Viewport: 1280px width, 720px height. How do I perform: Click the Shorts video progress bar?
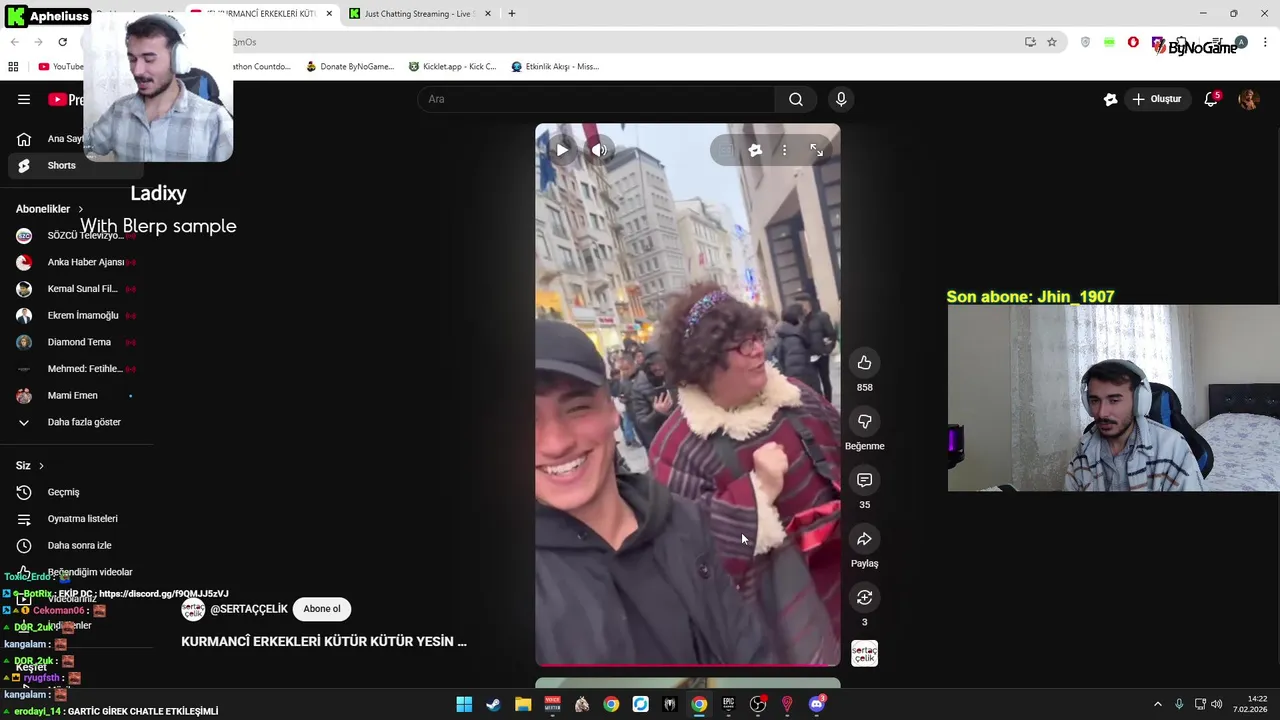click(688, 665)
